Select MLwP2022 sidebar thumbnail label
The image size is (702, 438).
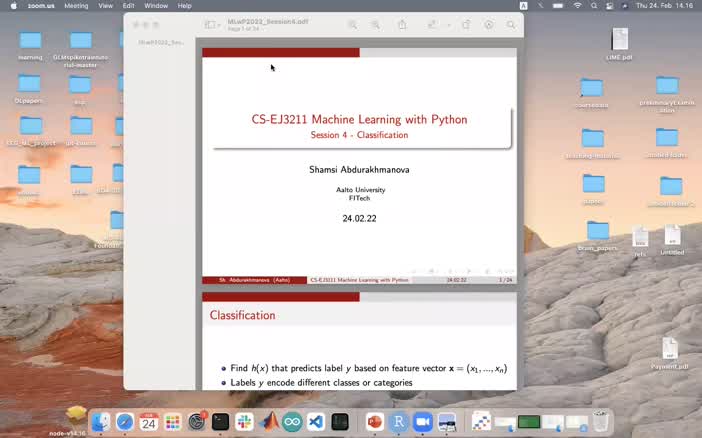(160, 43)
